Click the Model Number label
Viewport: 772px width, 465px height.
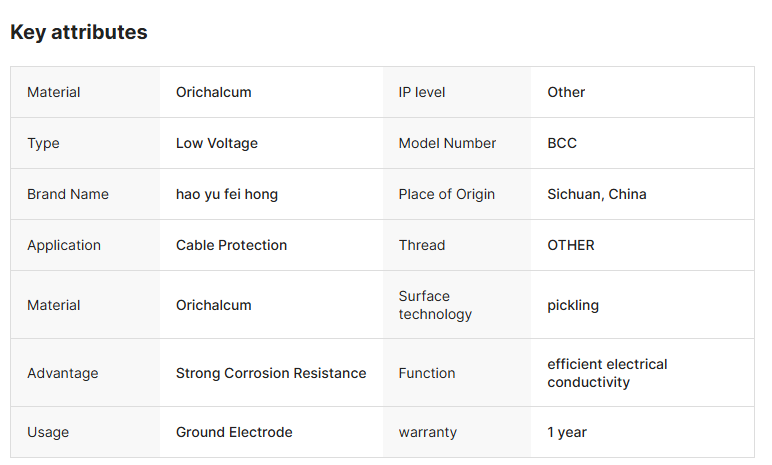point(447,143)
